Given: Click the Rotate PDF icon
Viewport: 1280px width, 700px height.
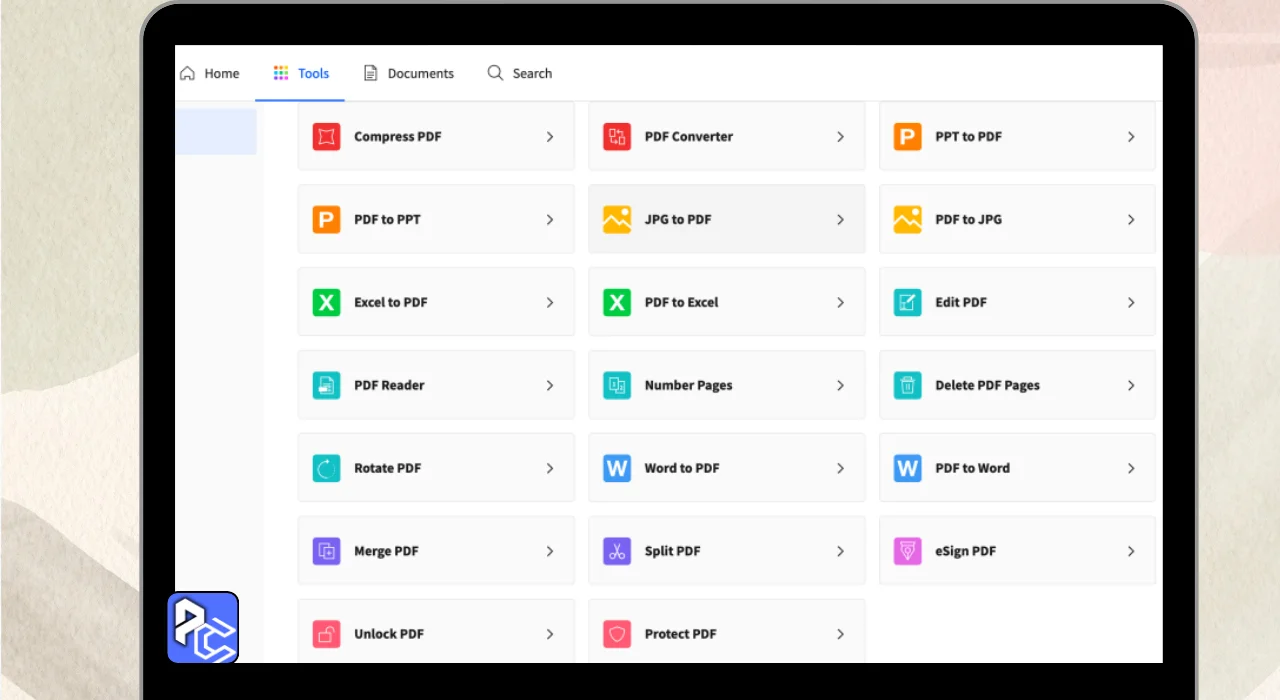Looking at the screenshot, I should [x=326, y=469].
